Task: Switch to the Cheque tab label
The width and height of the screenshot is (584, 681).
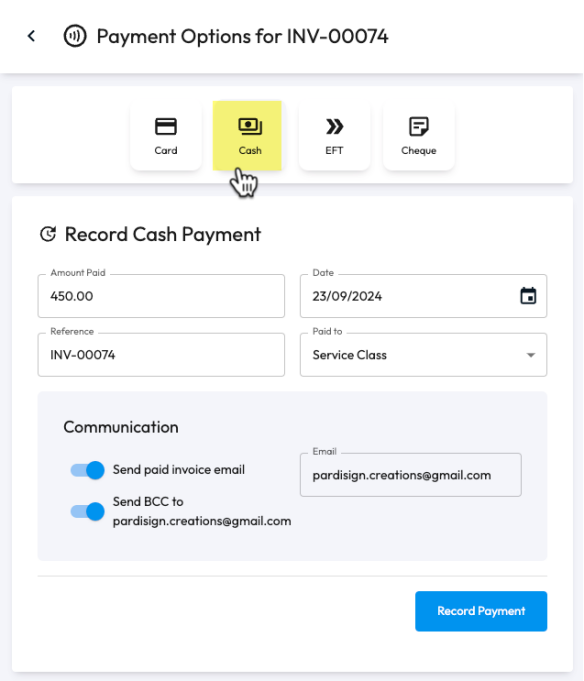Action: [419, 151]
